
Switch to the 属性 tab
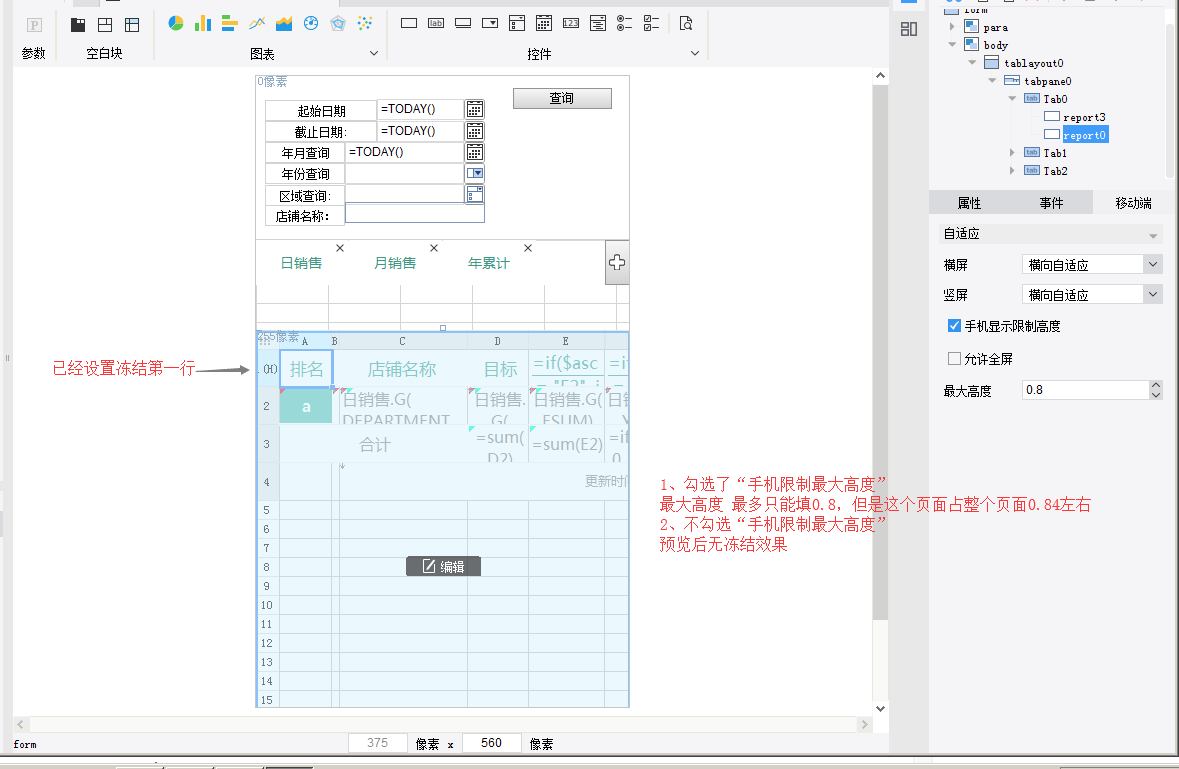(969, 203)
